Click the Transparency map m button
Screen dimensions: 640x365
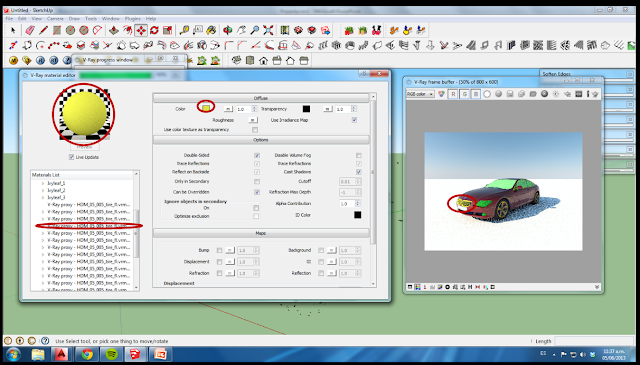click(327, 109)
